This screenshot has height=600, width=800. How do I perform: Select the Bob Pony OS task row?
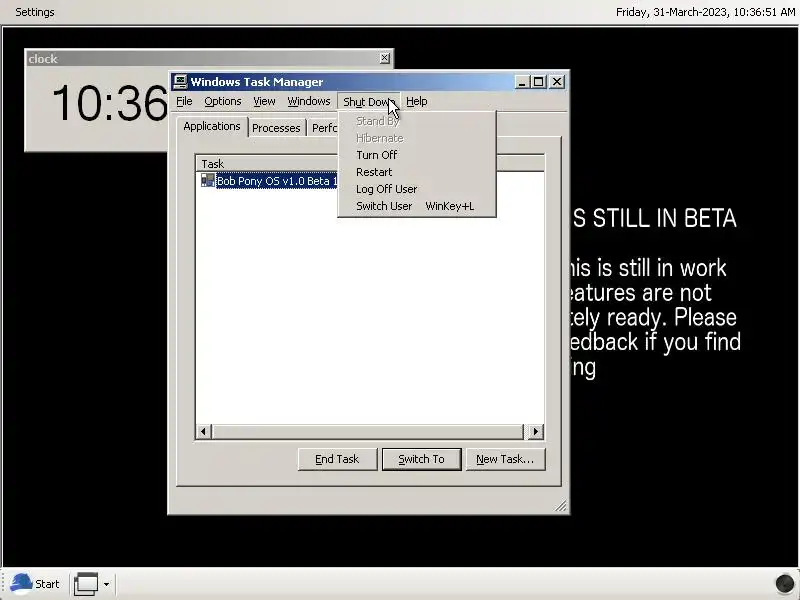(277, 181)
